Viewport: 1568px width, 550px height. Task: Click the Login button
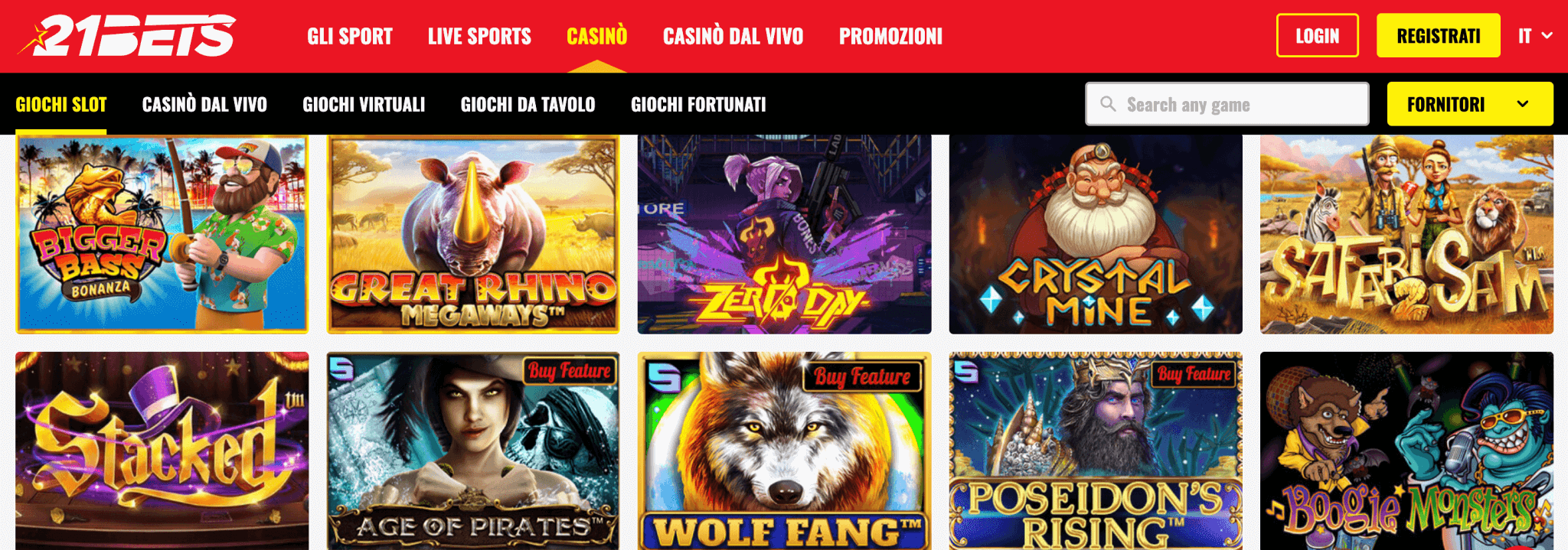(1318, 35)
